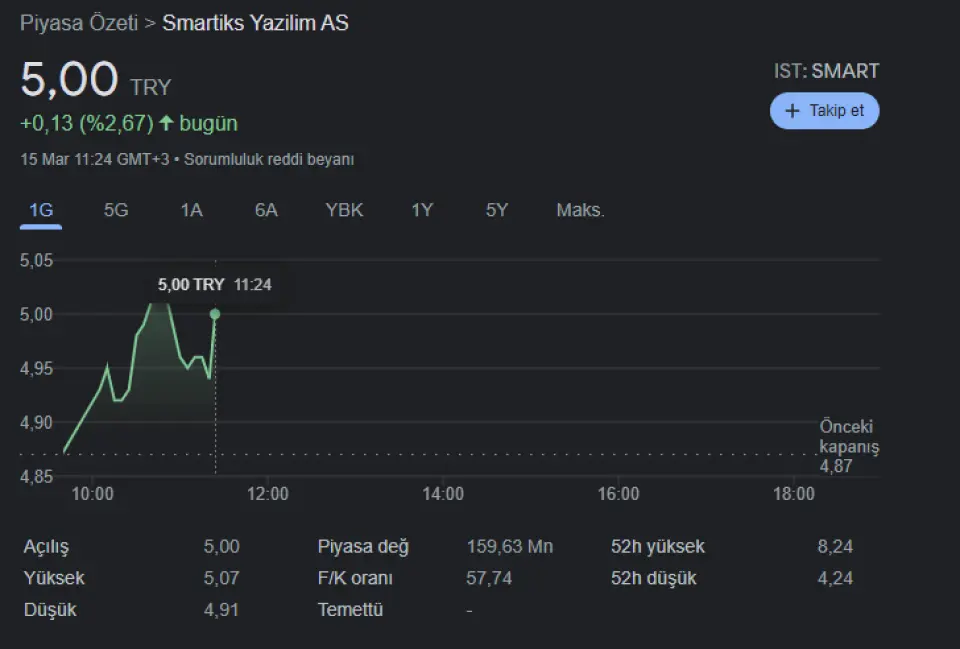The height and width of the screenshot is (649, 960).
Task: Select the Maks. maximum range tab
Action: tap(580, 210)
